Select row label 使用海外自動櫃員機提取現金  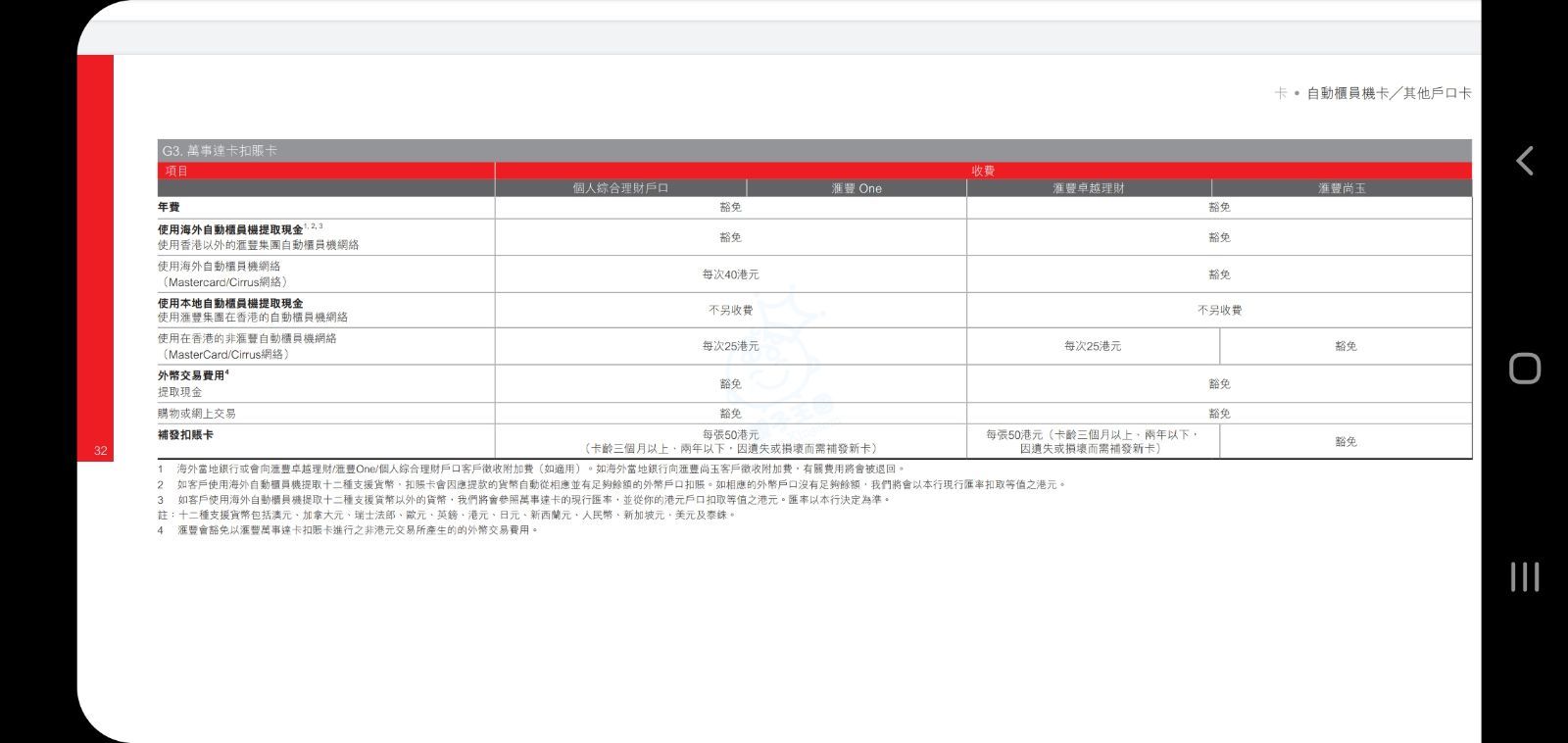pos(230,229)
